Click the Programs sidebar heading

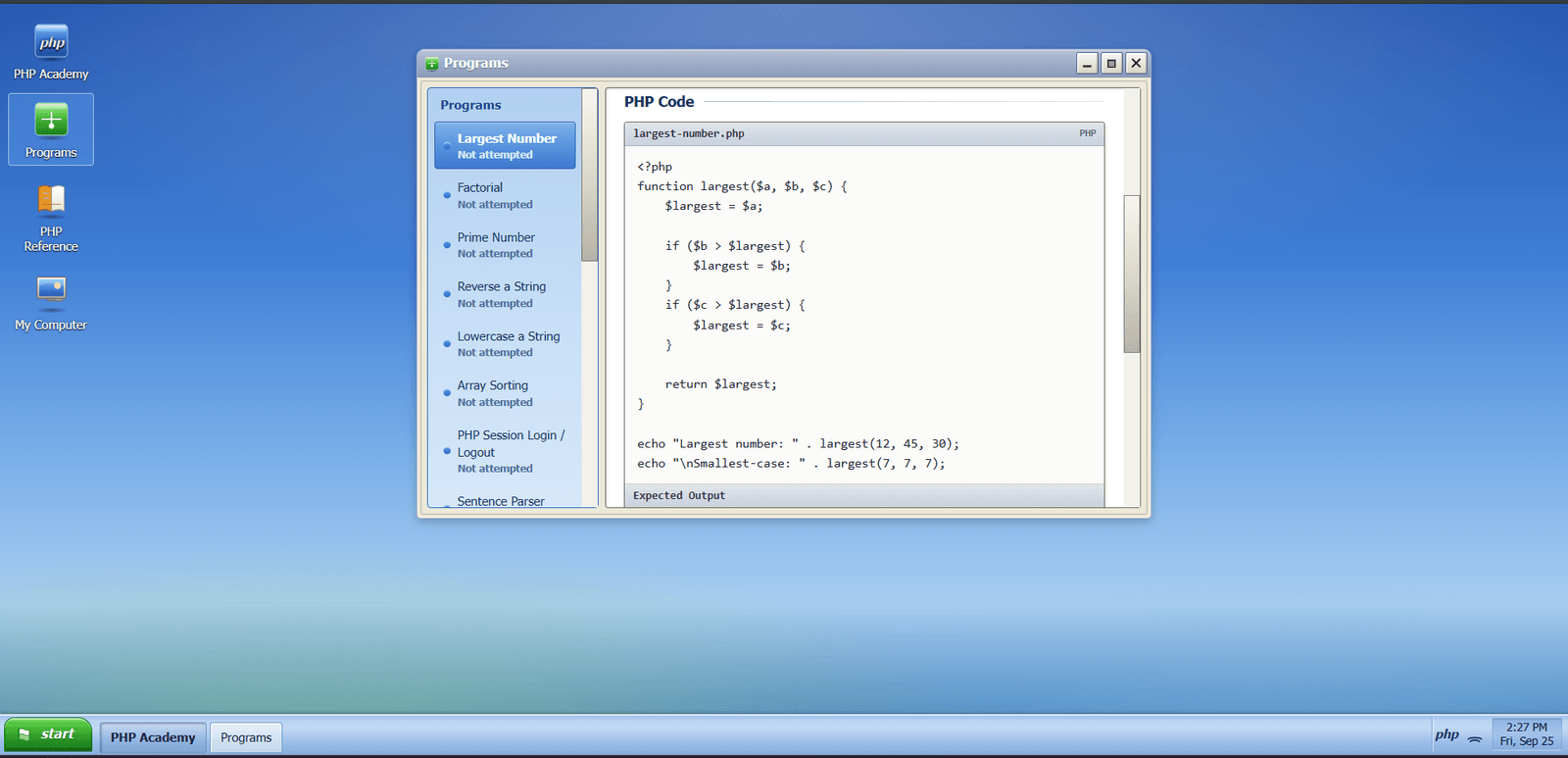470,105
